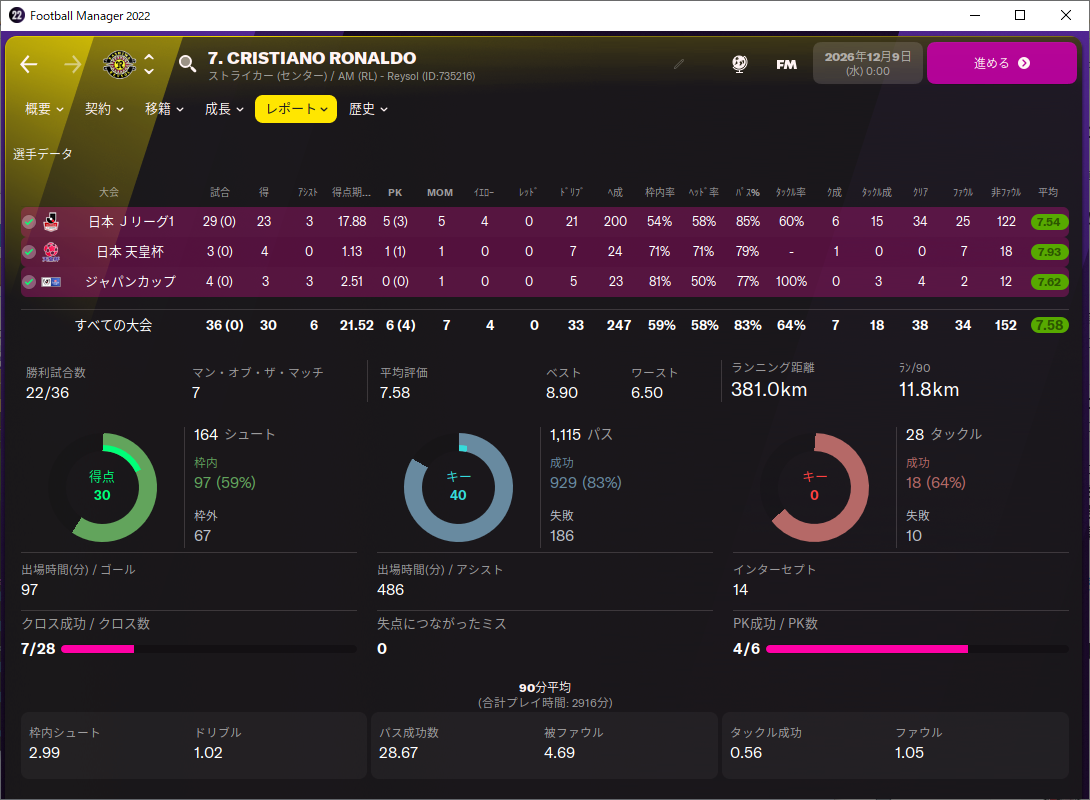
Task: Click the 2.99 枠内シュート per 90 value
Action: pyautogui.click(x=44, y=753)
